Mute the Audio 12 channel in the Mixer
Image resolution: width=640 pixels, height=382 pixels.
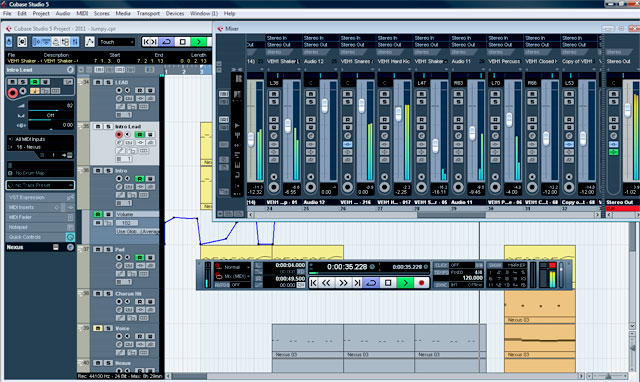click(311, 94)
